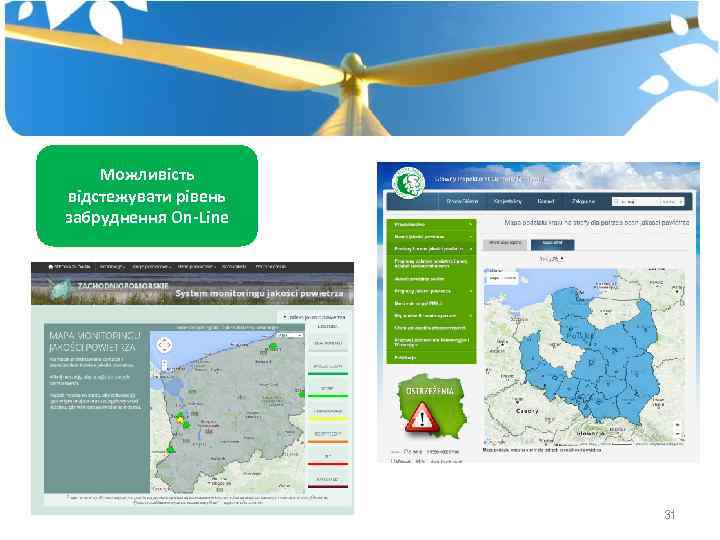The height and width of the screenshot is (540, 720).
Task: Click the round green inspectorate logo
Action: tap(409, 183)
